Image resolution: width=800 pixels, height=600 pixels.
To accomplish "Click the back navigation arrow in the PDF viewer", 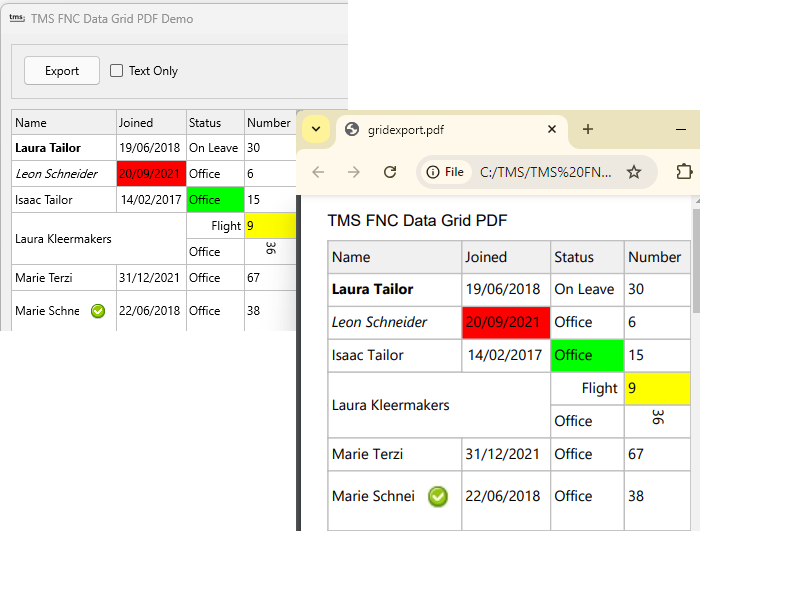I will point(318,172).
